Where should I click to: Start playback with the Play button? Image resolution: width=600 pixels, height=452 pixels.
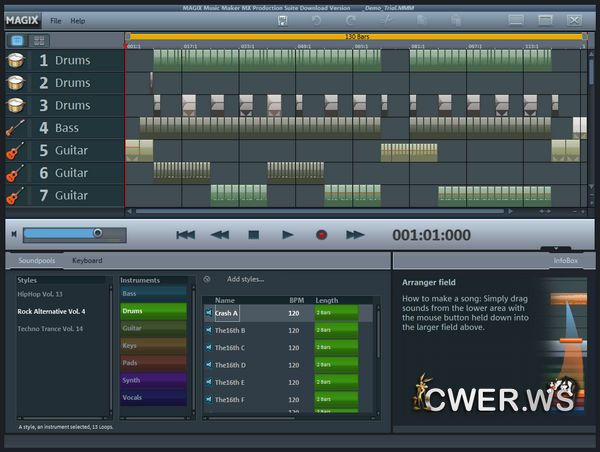(x=288, y=235)
